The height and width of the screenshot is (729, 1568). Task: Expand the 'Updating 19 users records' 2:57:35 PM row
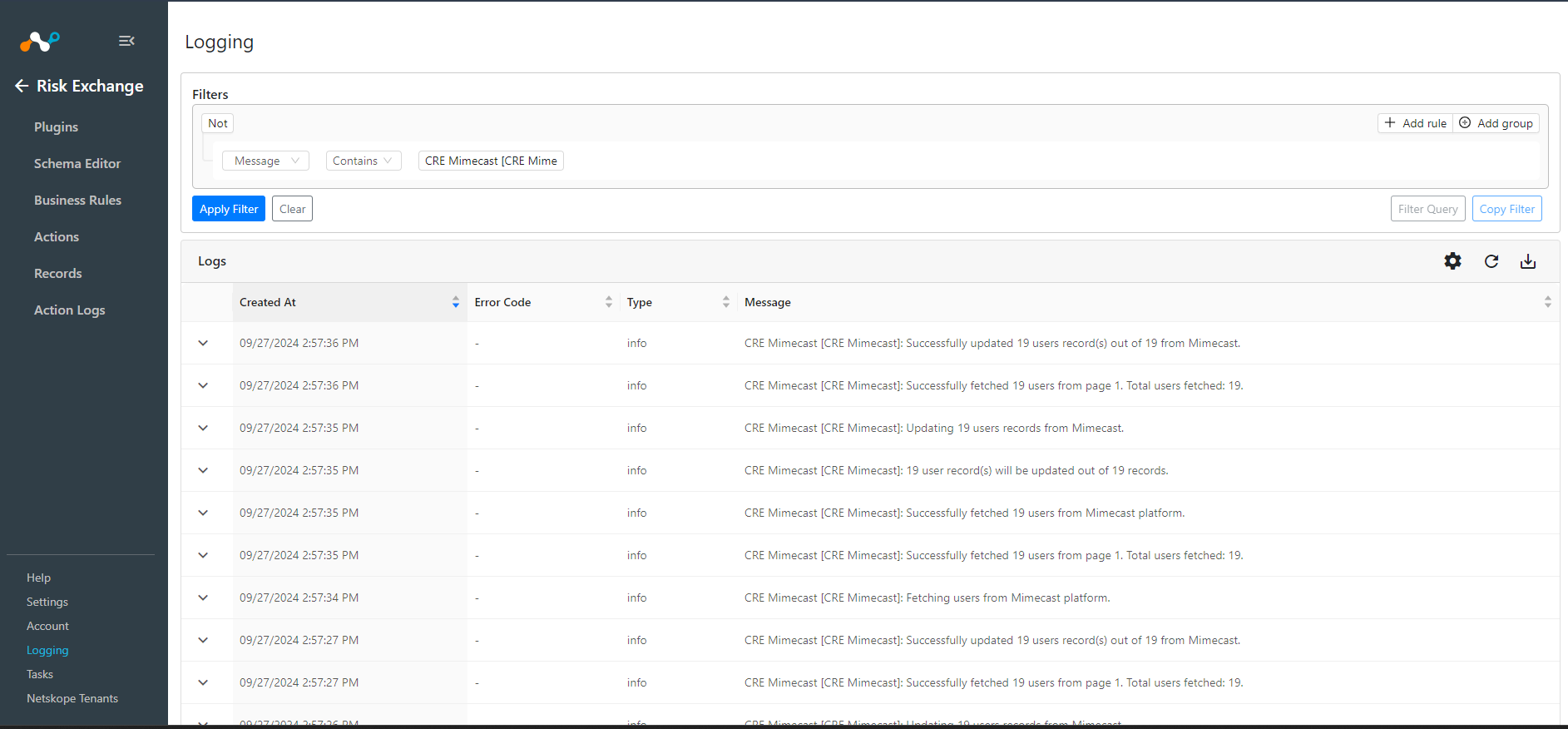click(203, 428)
